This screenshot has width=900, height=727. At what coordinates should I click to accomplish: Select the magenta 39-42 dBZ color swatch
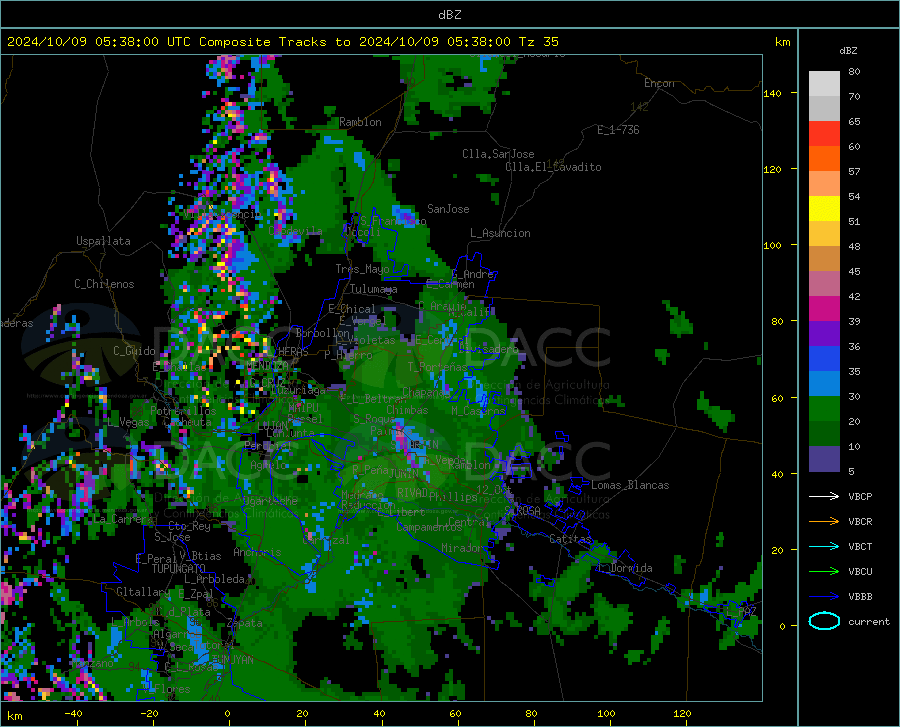tap(824, 309)
